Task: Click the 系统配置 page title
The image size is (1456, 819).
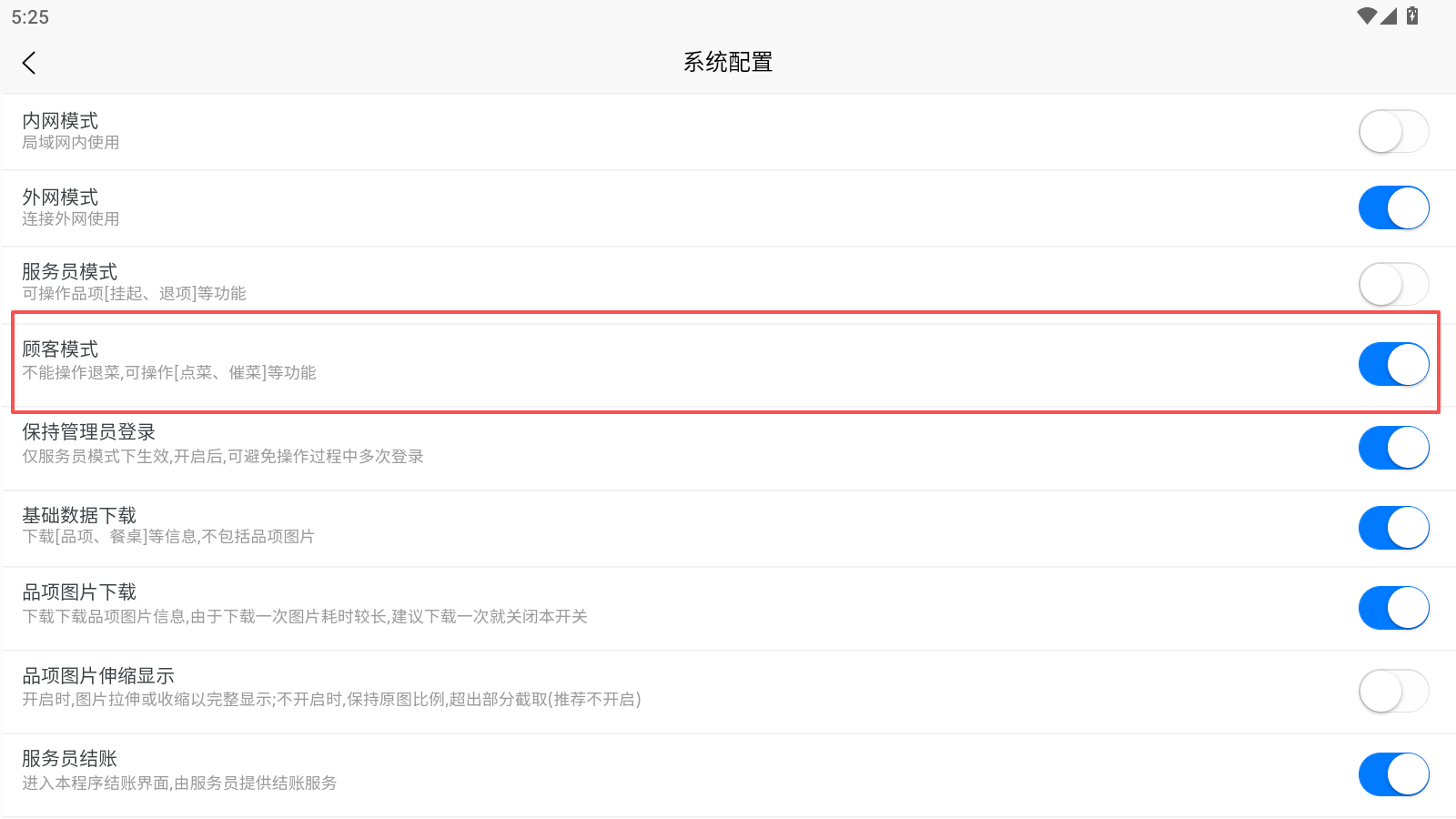Action: coord(728,62)
